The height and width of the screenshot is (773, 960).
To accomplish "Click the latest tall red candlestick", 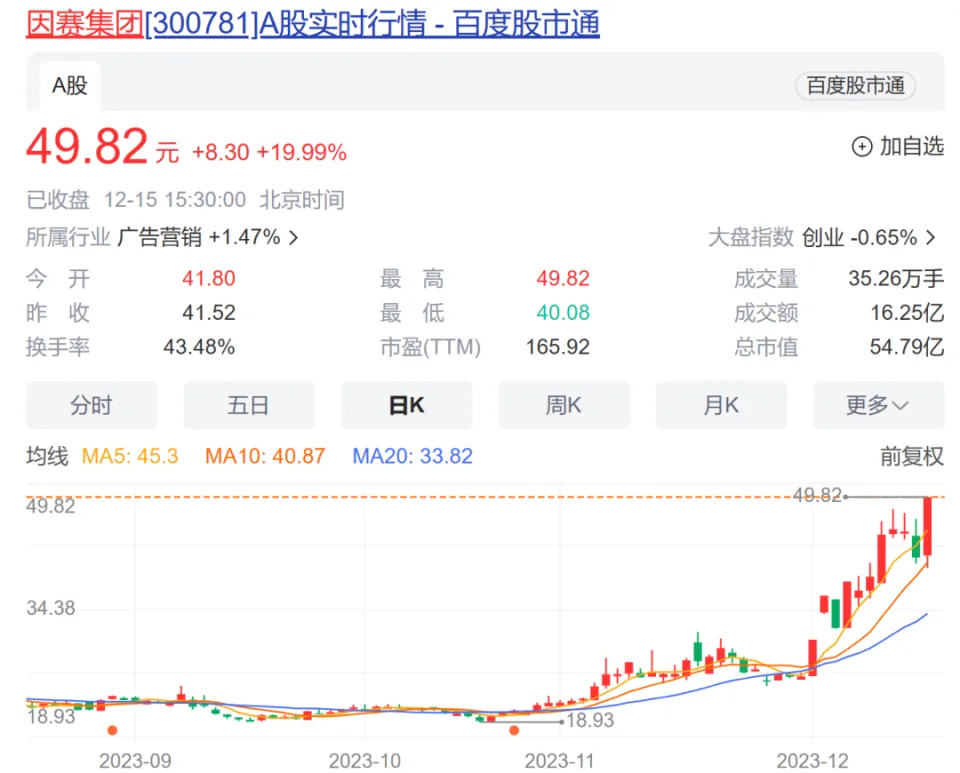I will pyautogui.click(x=928, y=527).
